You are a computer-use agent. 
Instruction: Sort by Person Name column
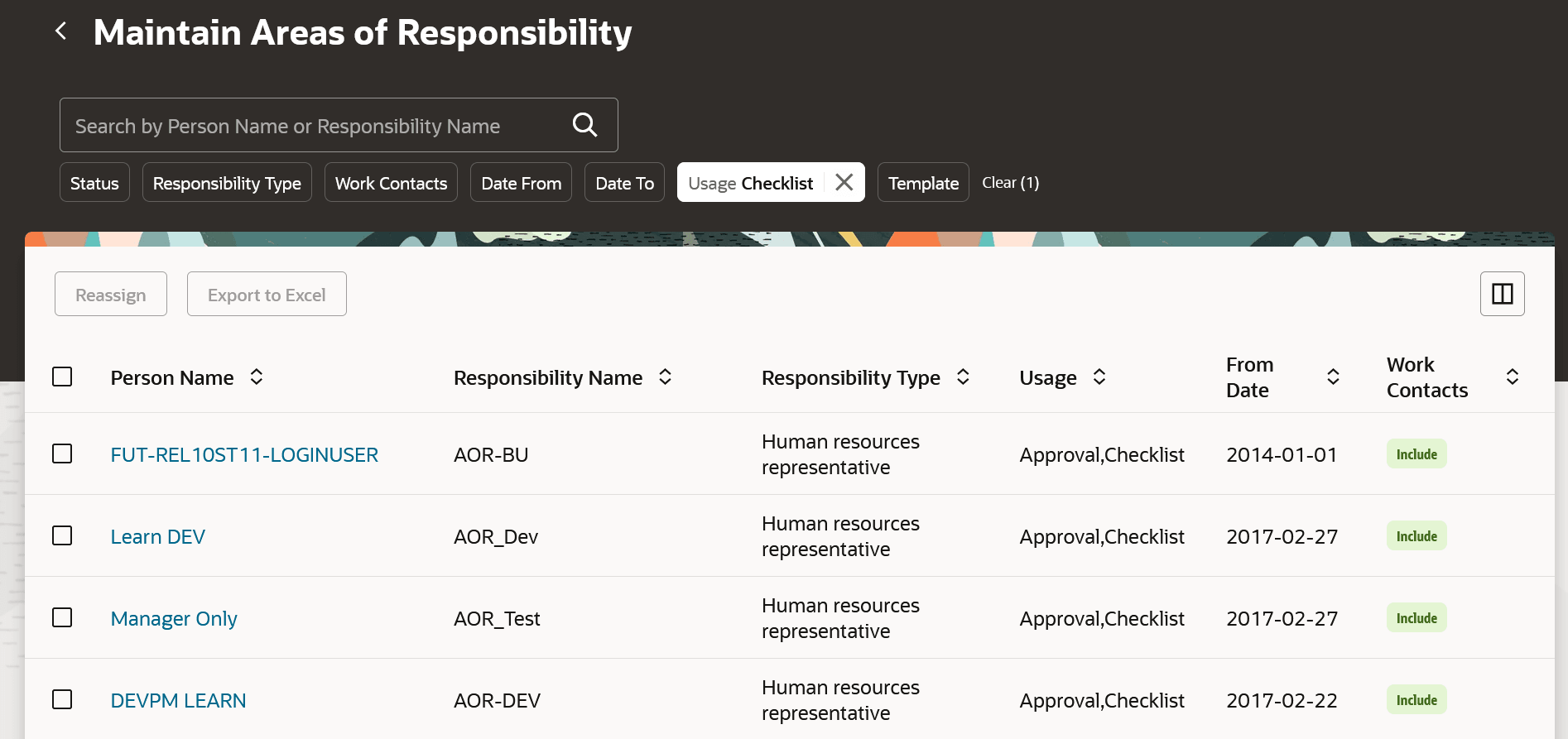tap(257, 377)
